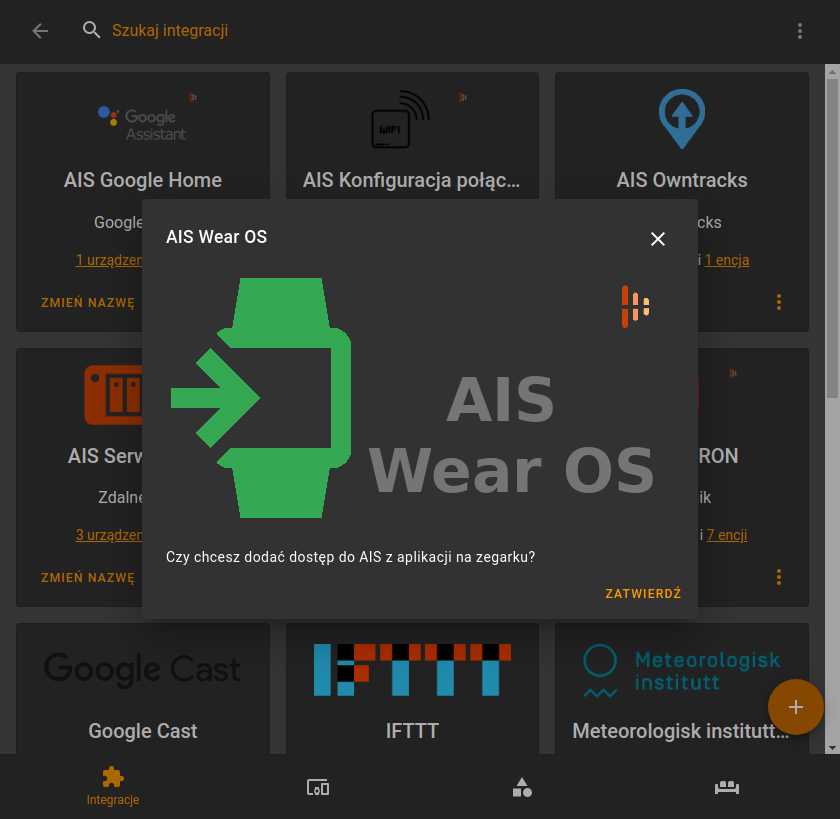
Task: Go back with the arrow icon
Action: tap(40, 31)
